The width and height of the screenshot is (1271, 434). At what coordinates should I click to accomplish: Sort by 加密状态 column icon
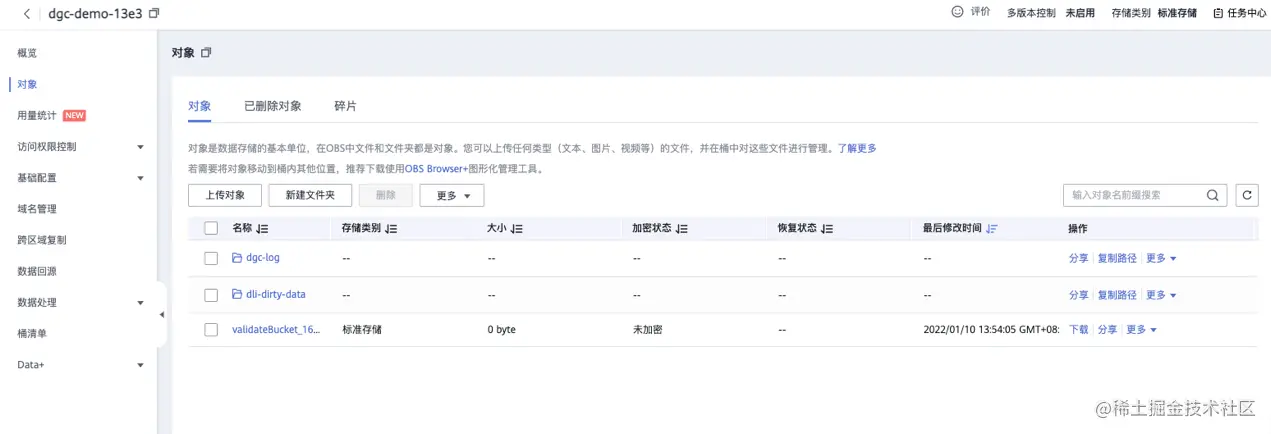682,229
